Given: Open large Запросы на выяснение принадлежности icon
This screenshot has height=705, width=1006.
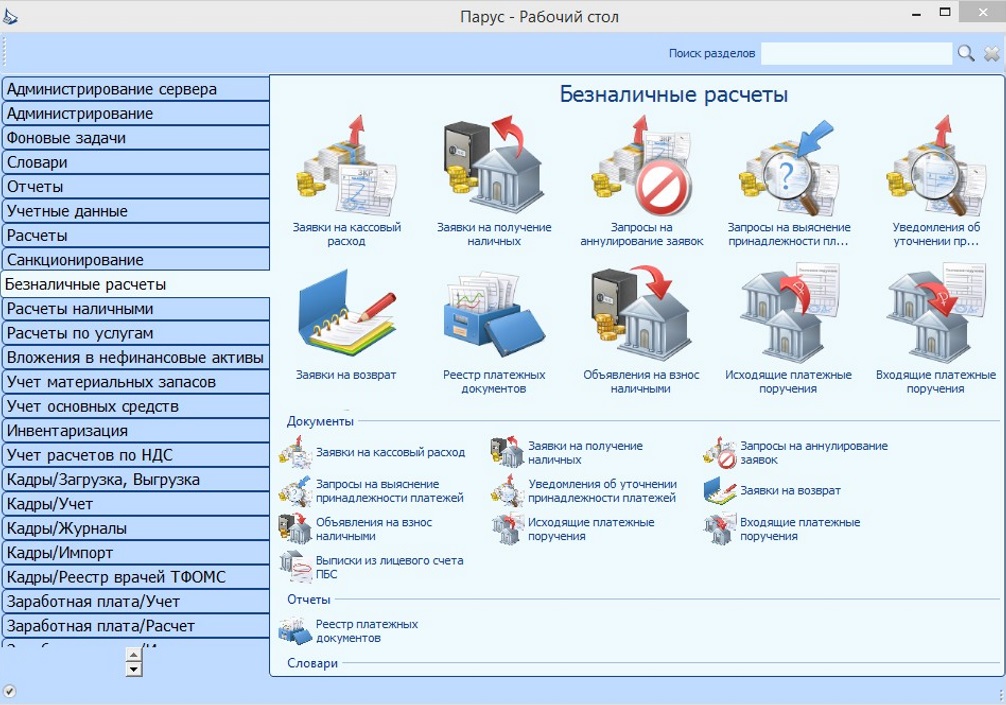Looking at the screenshot, I should [x=789, y=167].
